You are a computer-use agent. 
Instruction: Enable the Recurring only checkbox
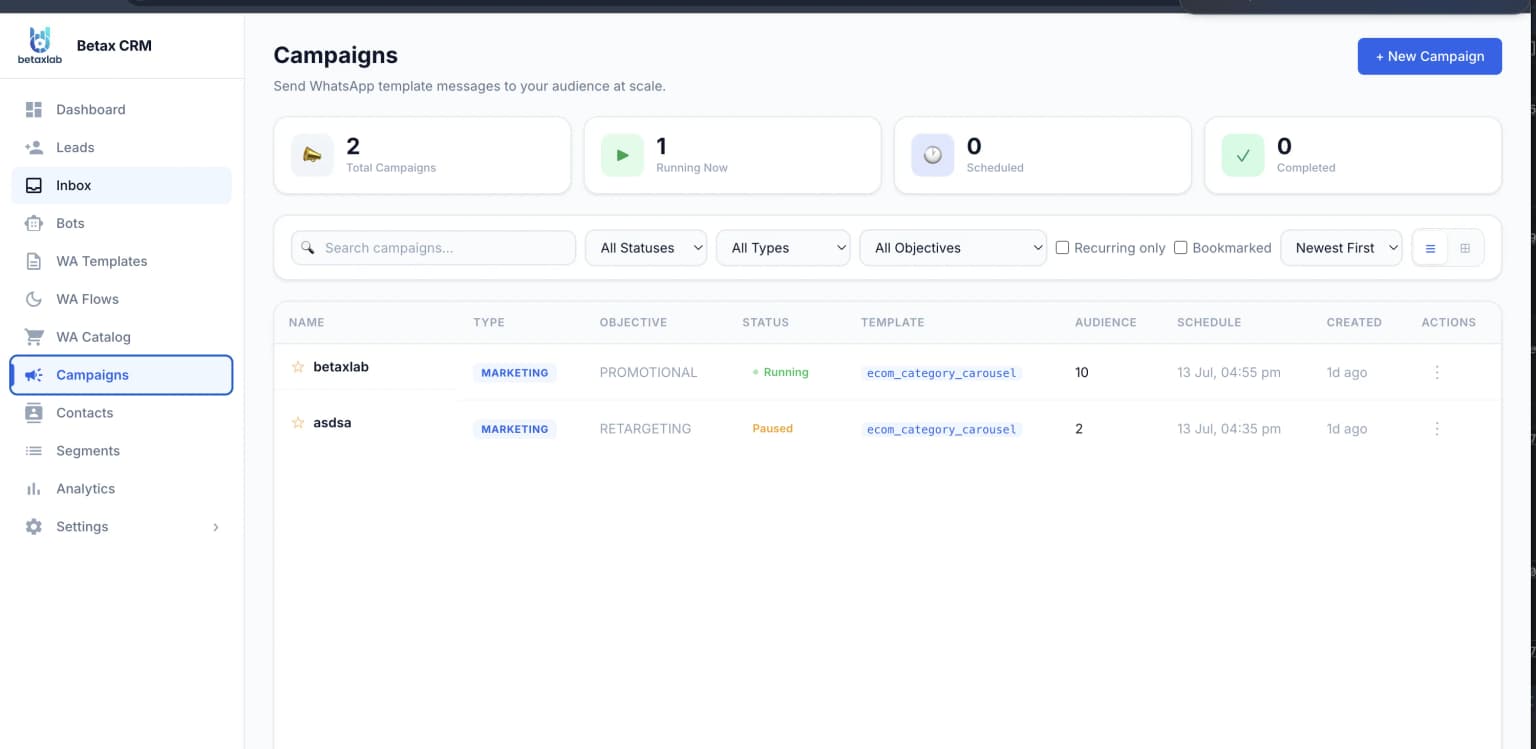coord(1063,247)
